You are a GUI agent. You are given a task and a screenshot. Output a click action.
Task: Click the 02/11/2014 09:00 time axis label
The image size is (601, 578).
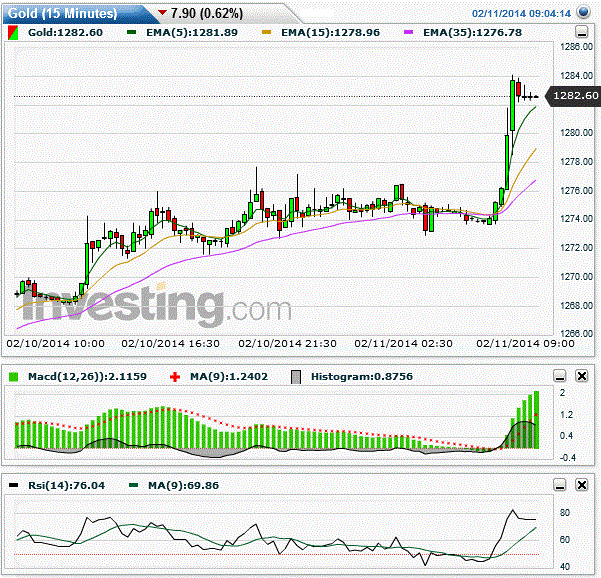point(525,343)
